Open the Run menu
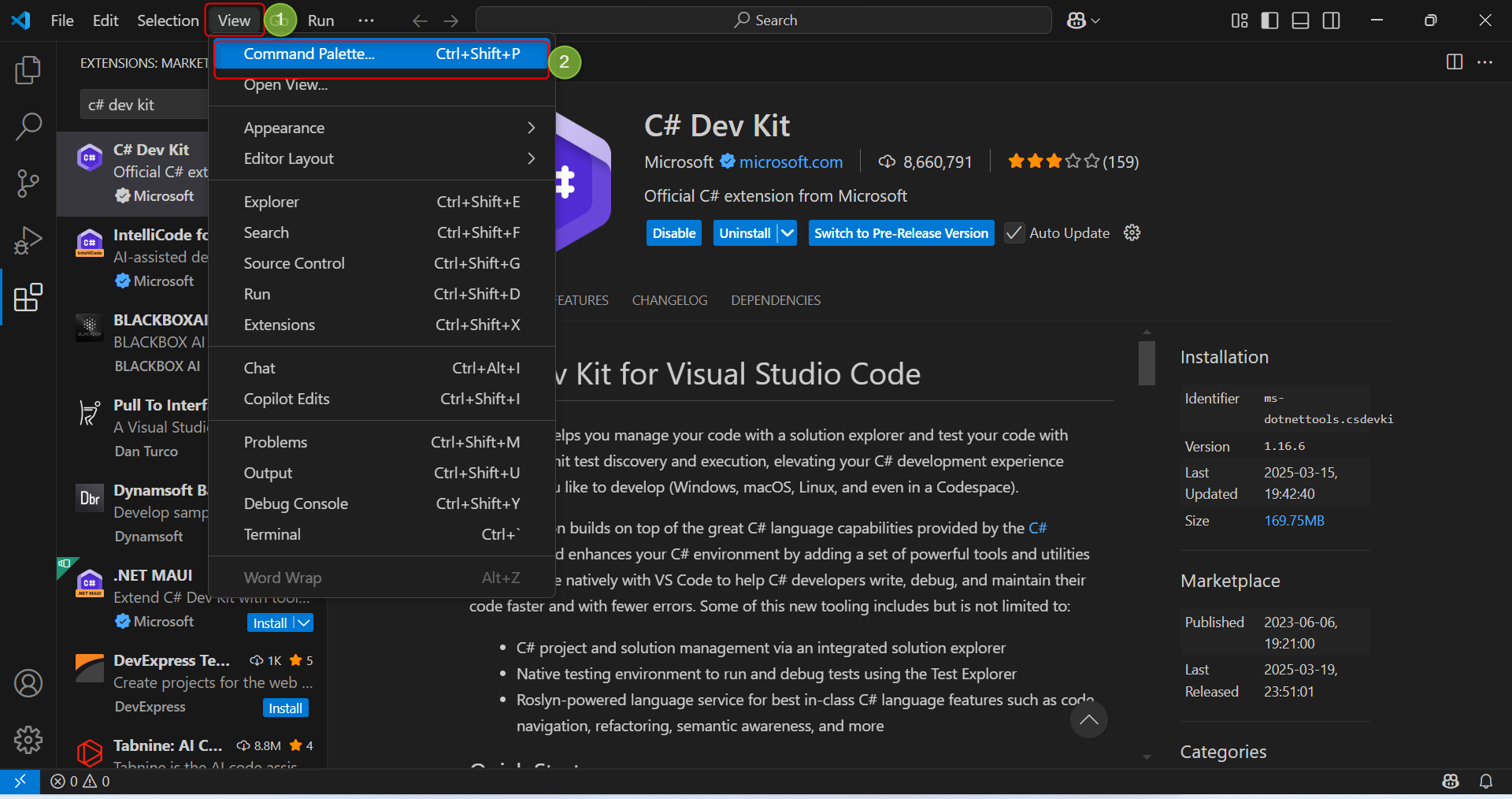Screen dimensions: 1512x799 321,20
